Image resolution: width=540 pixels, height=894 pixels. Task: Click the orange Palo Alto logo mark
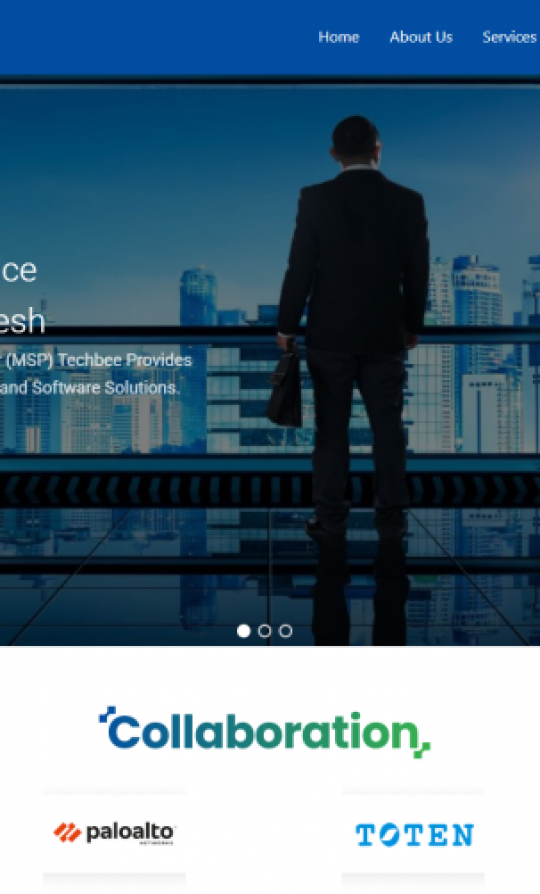tap(67, 833)
